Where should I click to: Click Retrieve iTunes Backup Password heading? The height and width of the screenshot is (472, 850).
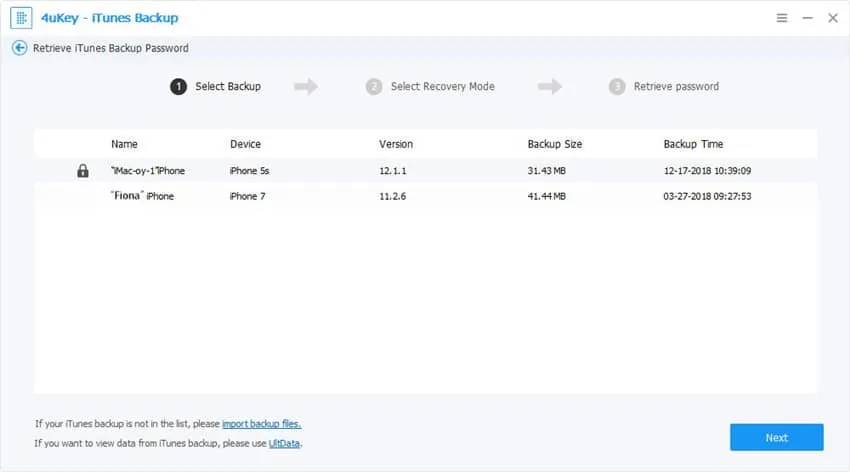[111, 48]
